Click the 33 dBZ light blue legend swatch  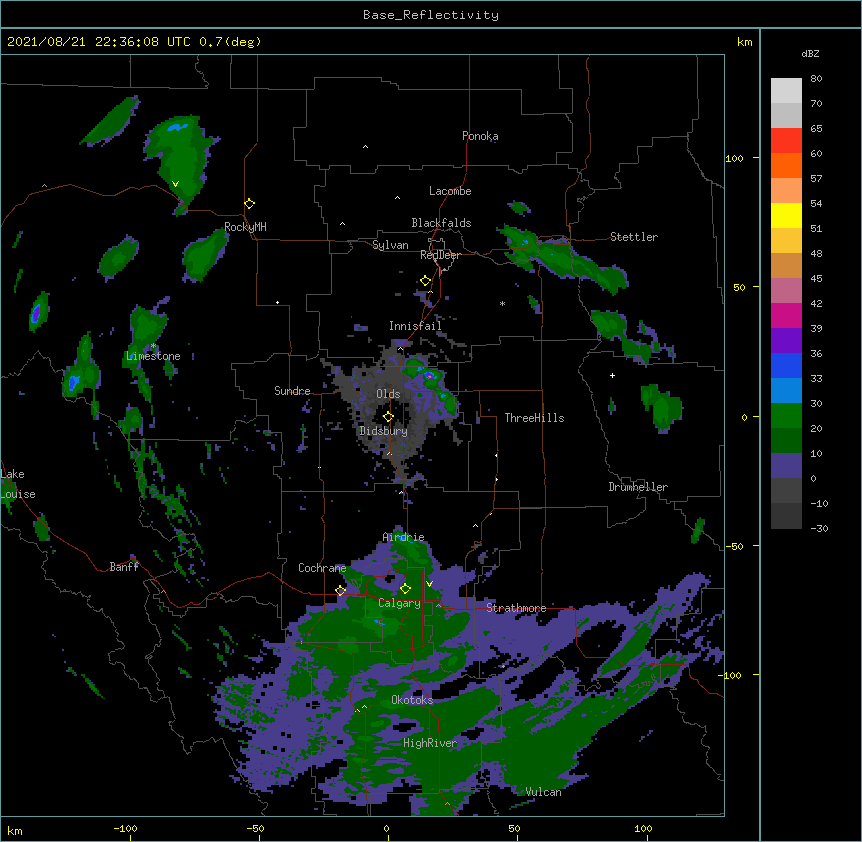pyautogui.click(x=786, y=390)
